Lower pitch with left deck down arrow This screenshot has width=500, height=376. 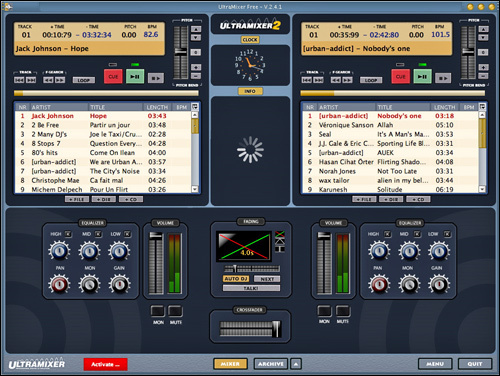(196, 37)
